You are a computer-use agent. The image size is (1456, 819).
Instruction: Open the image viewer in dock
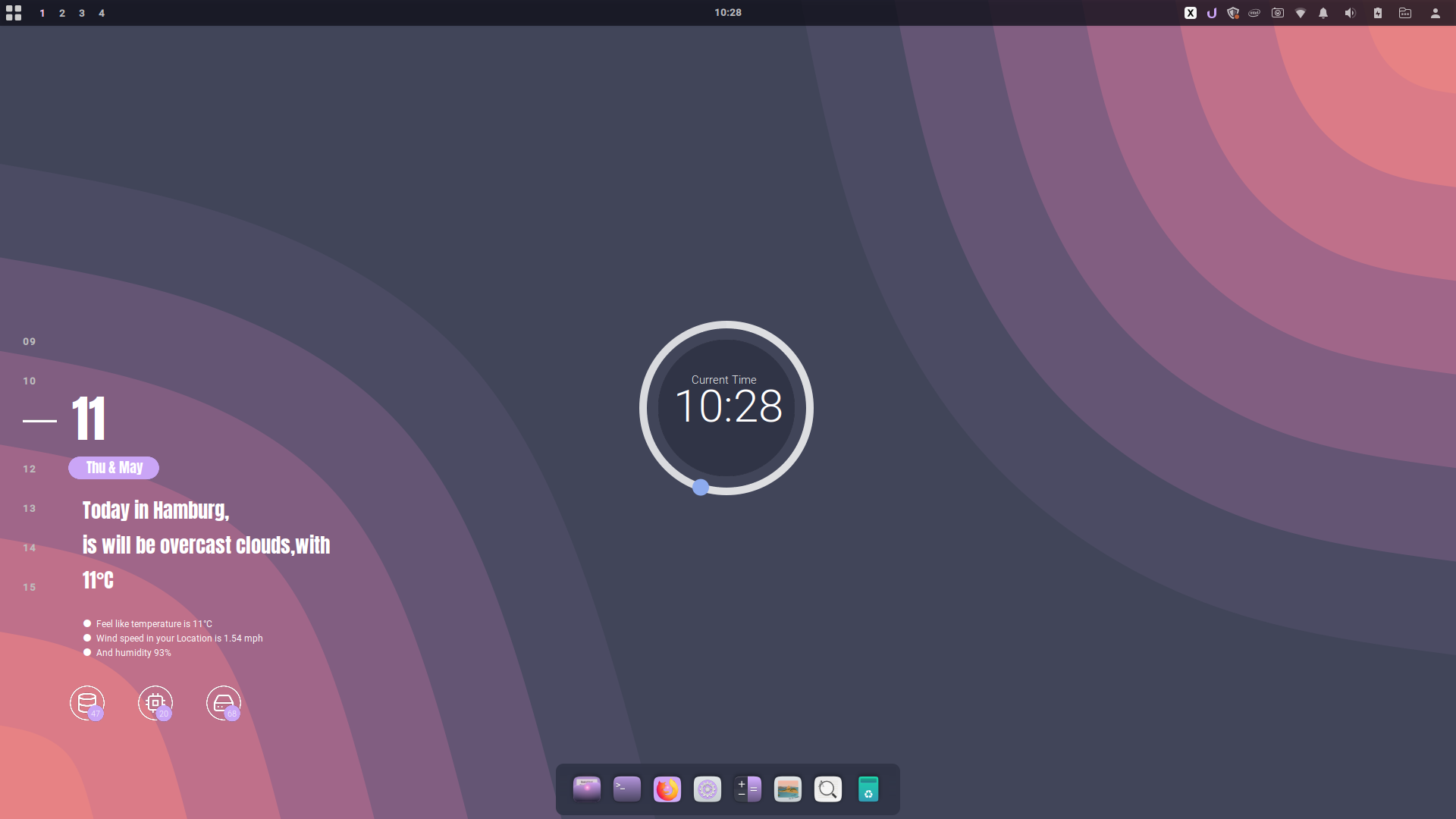pyautogui.click(x=788, y=789)
